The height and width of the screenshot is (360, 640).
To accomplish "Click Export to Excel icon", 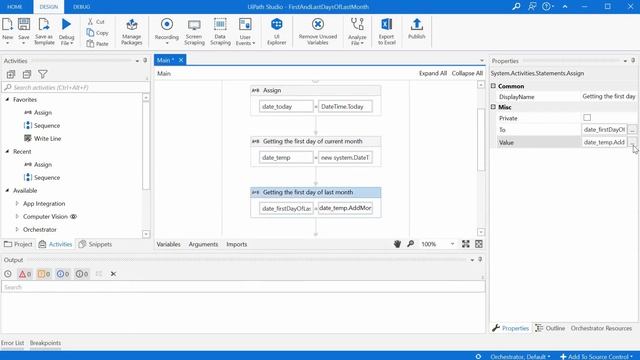I will (x=386, y=24).
